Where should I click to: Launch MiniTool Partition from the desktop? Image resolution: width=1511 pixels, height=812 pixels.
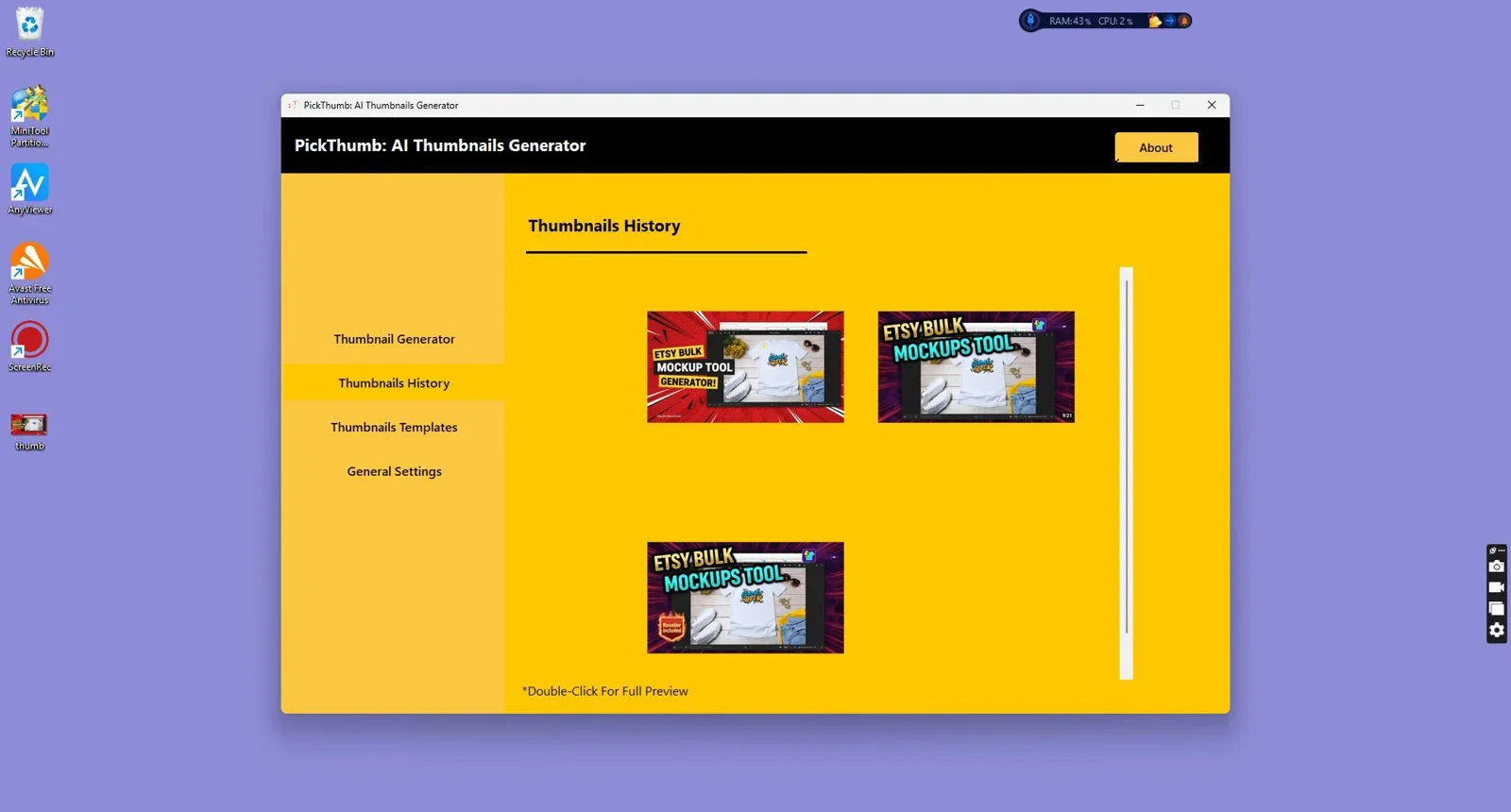(30, 116)
